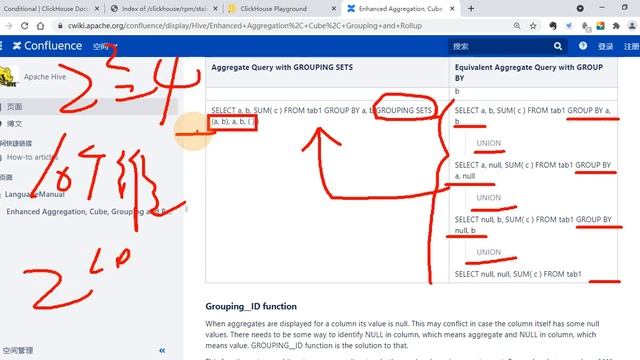Switch to the Index of /clickhouse/rpm tab

click(x=165, y=9)
